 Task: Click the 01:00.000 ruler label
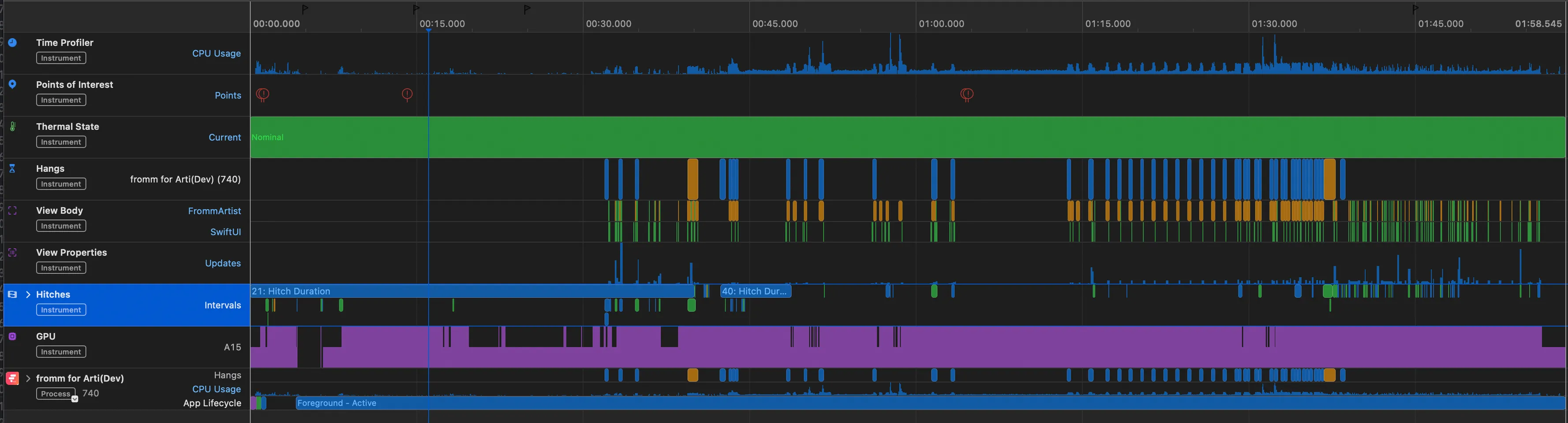942,24
